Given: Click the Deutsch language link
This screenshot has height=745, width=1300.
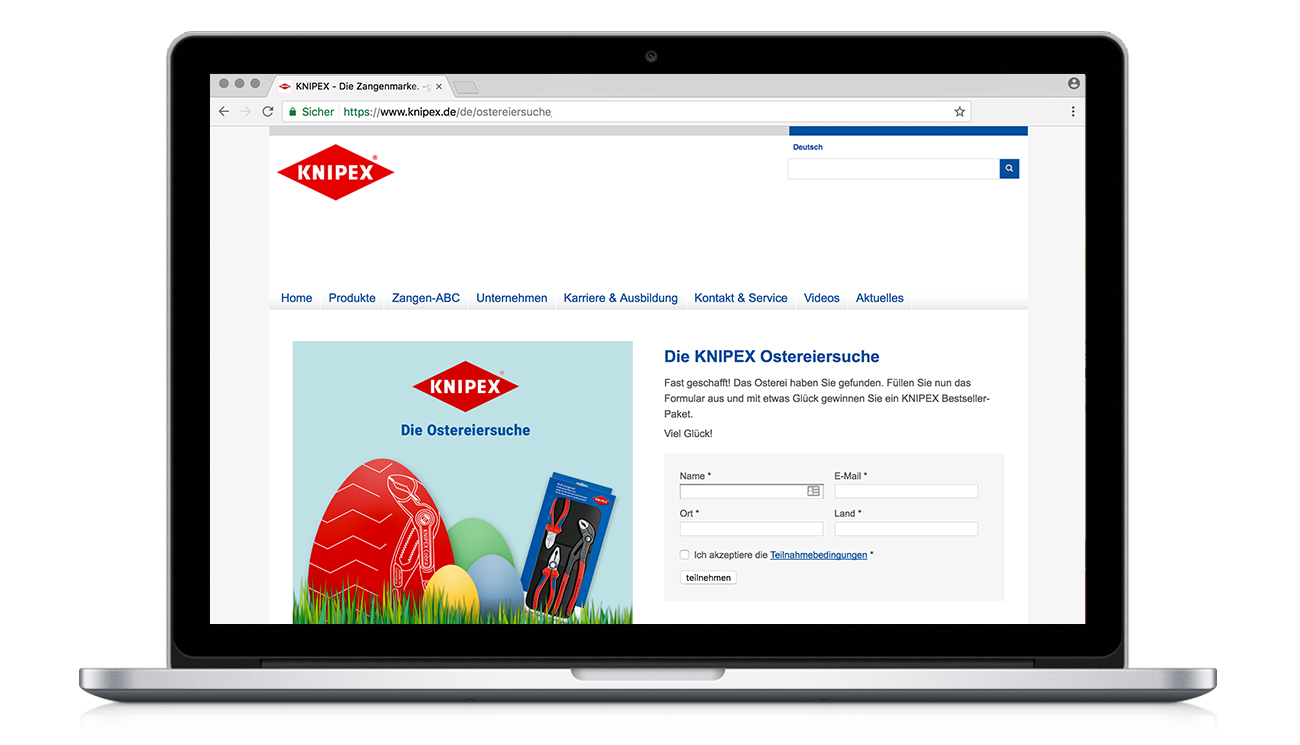Looking at the screenshot, I should tap(808, 147).
